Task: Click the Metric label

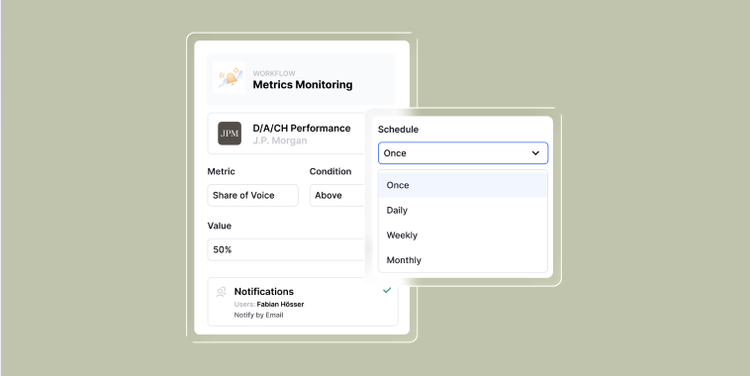Action: coord(221,171)
